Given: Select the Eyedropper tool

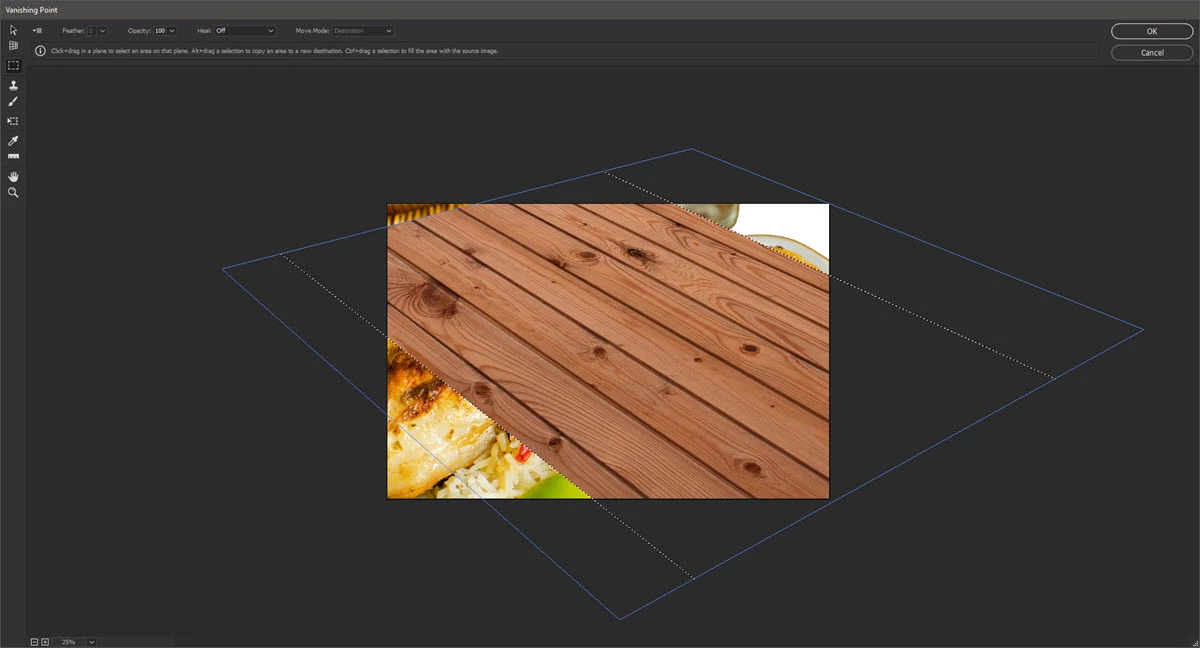Looking at the screenshot, I should point(13,141).
